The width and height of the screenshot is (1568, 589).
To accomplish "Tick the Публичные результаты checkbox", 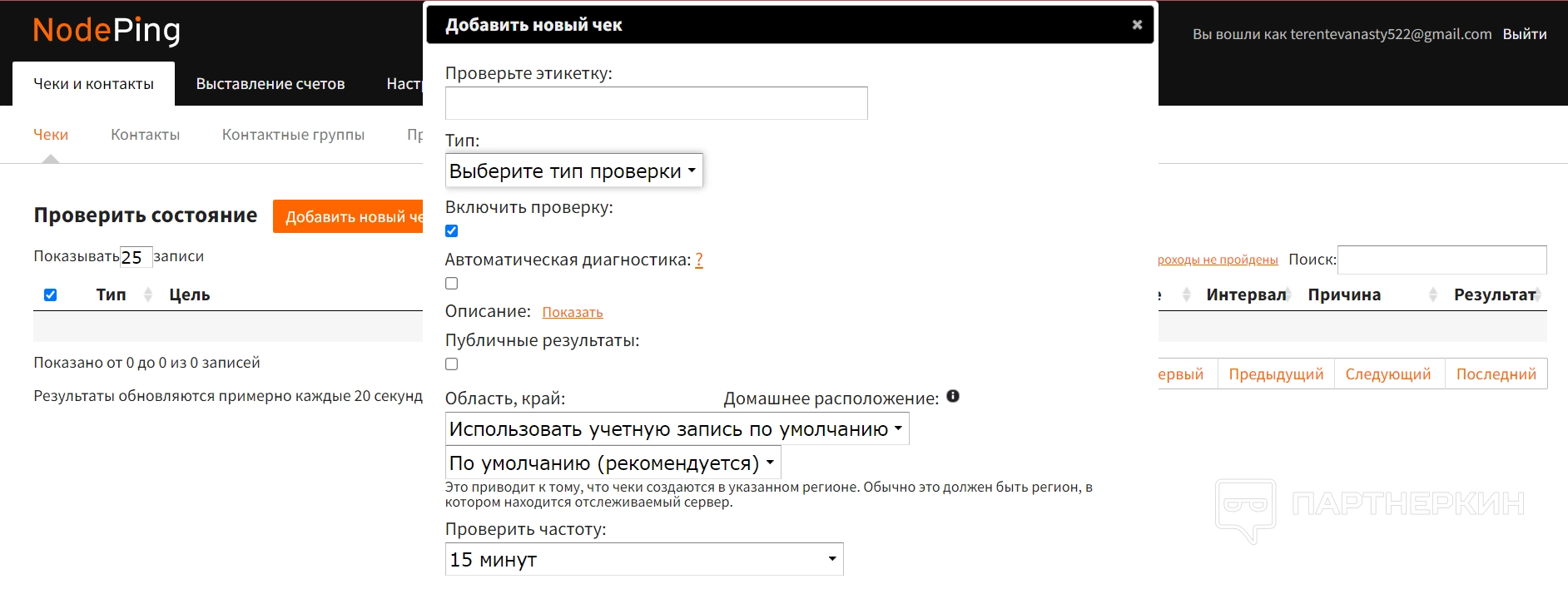I will (x=452, y=364).
